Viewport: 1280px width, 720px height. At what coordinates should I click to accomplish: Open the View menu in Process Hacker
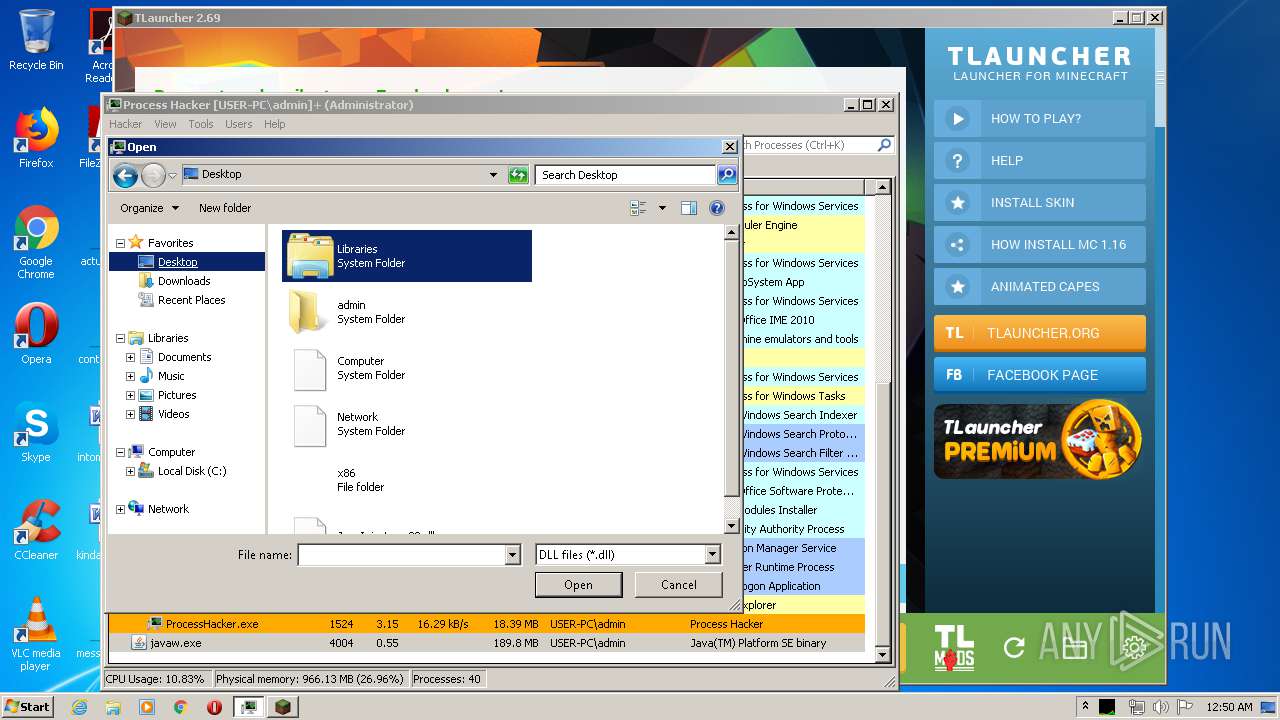[x=165, y=124]
